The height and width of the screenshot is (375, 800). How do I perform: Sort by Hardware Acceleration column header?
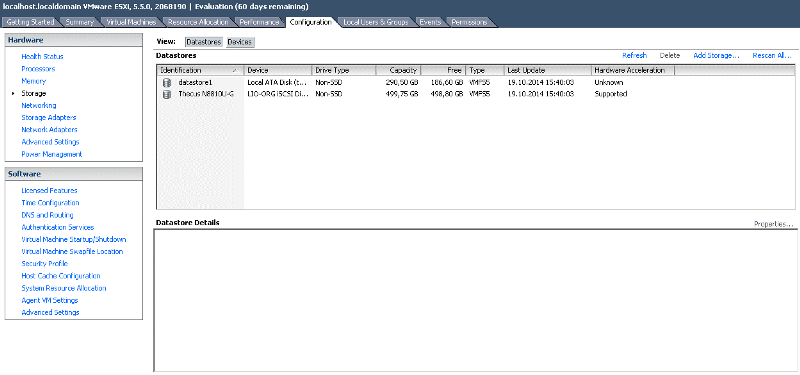click(x=633, y=70)
